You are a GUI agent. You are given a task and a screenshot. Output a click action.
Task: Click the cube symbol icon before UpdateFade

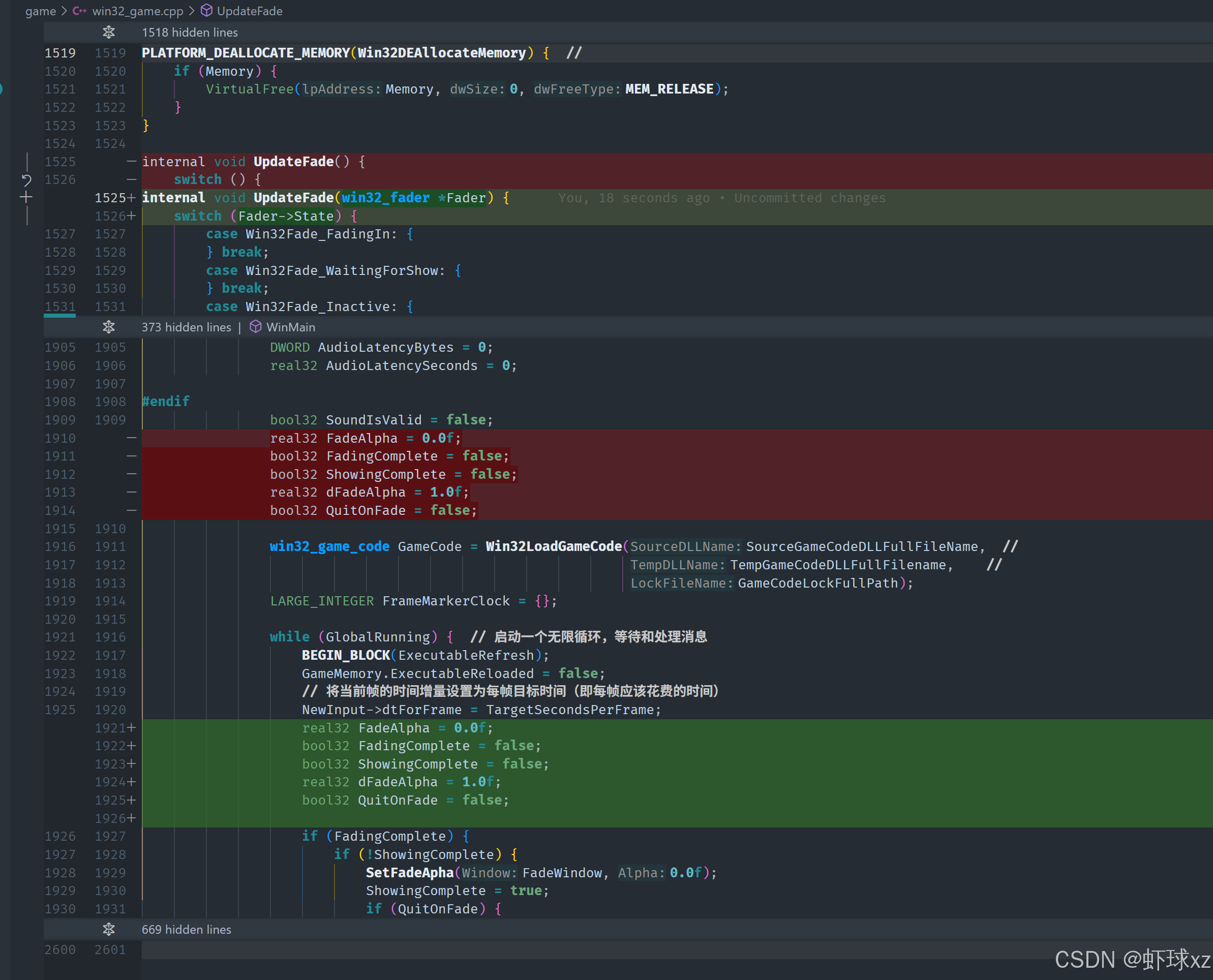(206, 11)
